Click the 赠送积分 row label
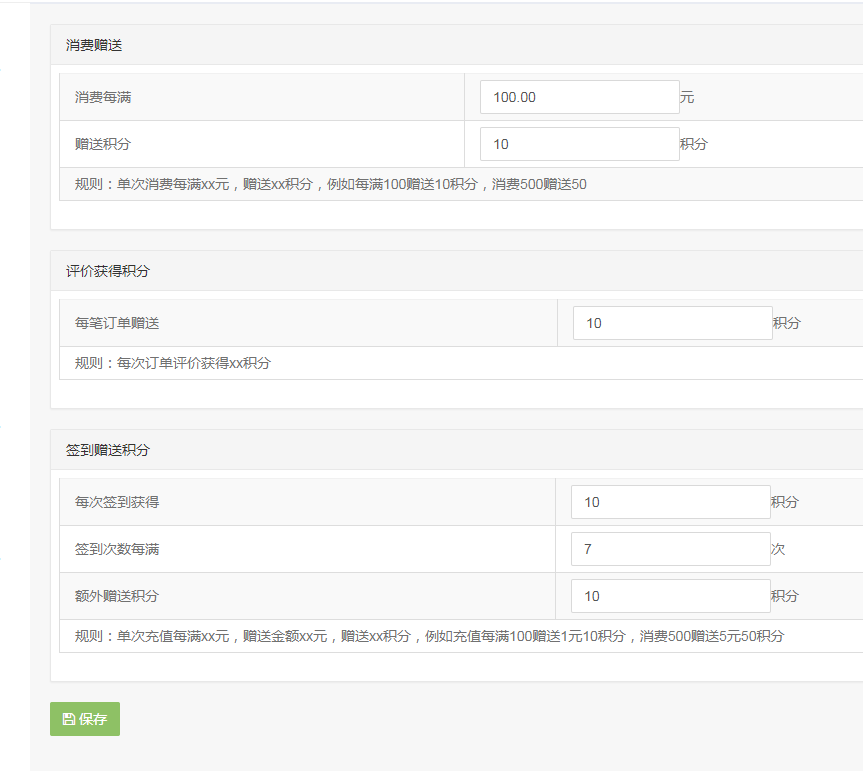Viewport: 863px width, 771px height. click(x=103, y=144)
